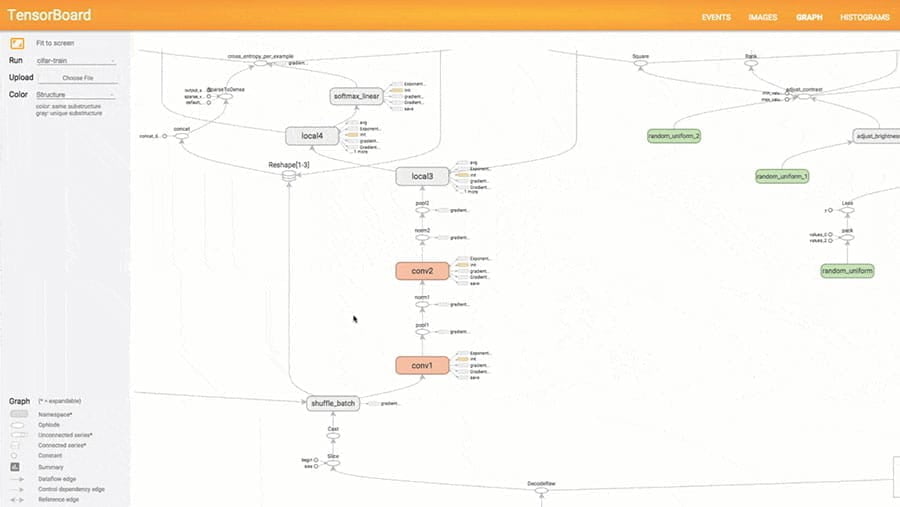Switch to the Images tab
900x507 pixels.
[x=763, y=17]
